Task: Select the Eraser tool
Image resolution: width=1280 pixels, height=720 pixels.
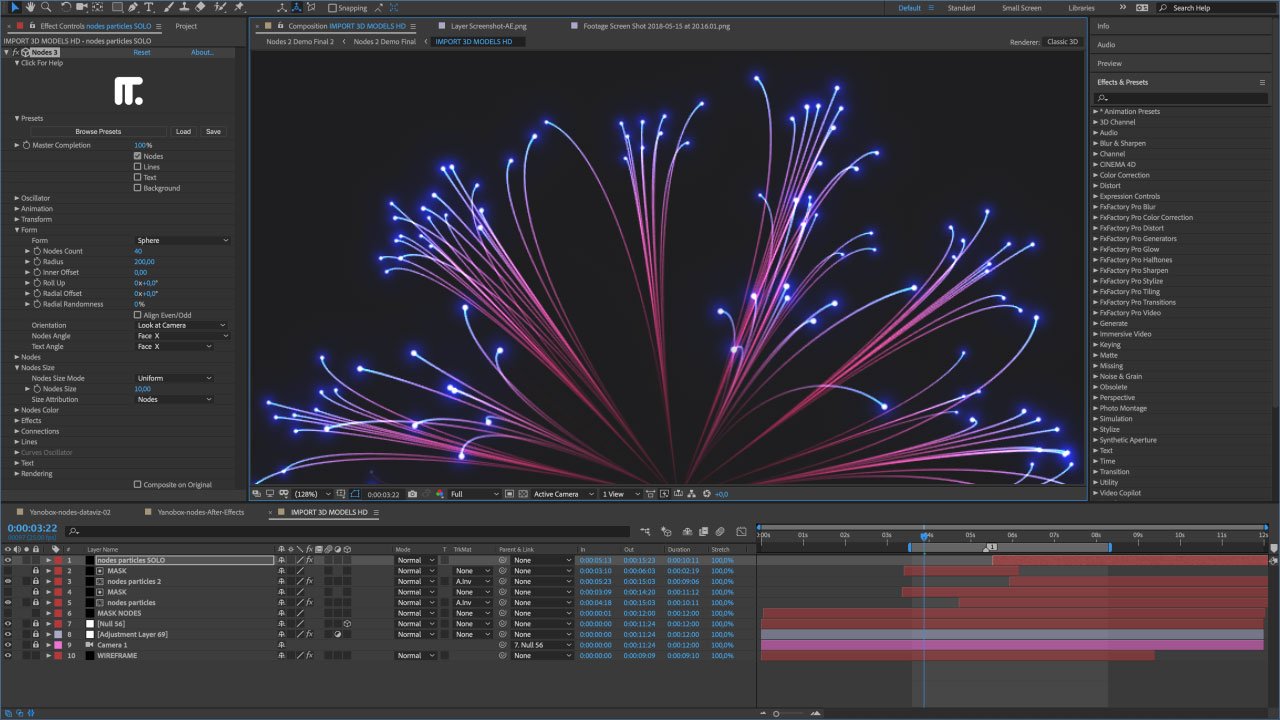Action: (200, 7)
